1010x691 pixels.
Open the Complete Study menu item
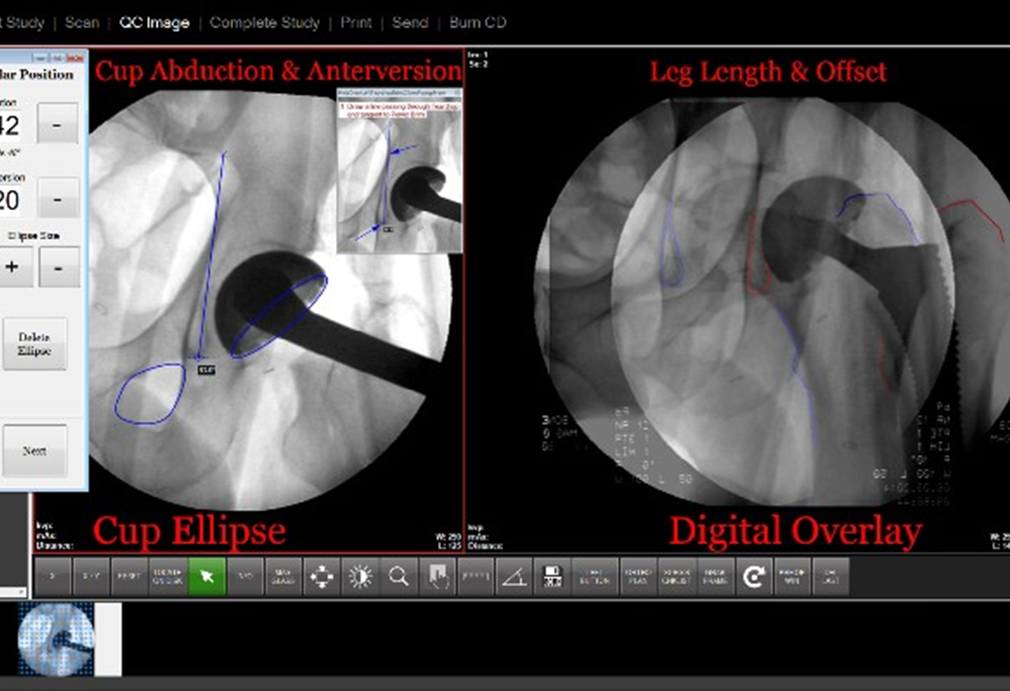coord(264,22)
